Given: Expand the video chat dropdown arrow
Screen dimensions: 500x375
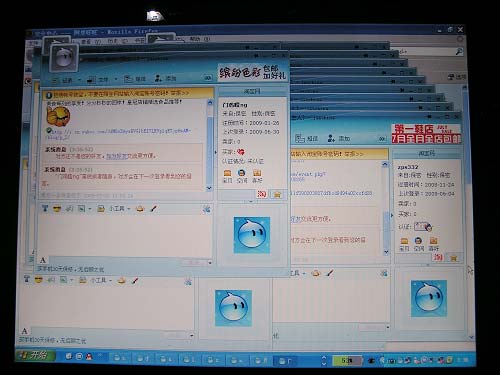Looking at the screenshot, I should [x=79, y=80].
